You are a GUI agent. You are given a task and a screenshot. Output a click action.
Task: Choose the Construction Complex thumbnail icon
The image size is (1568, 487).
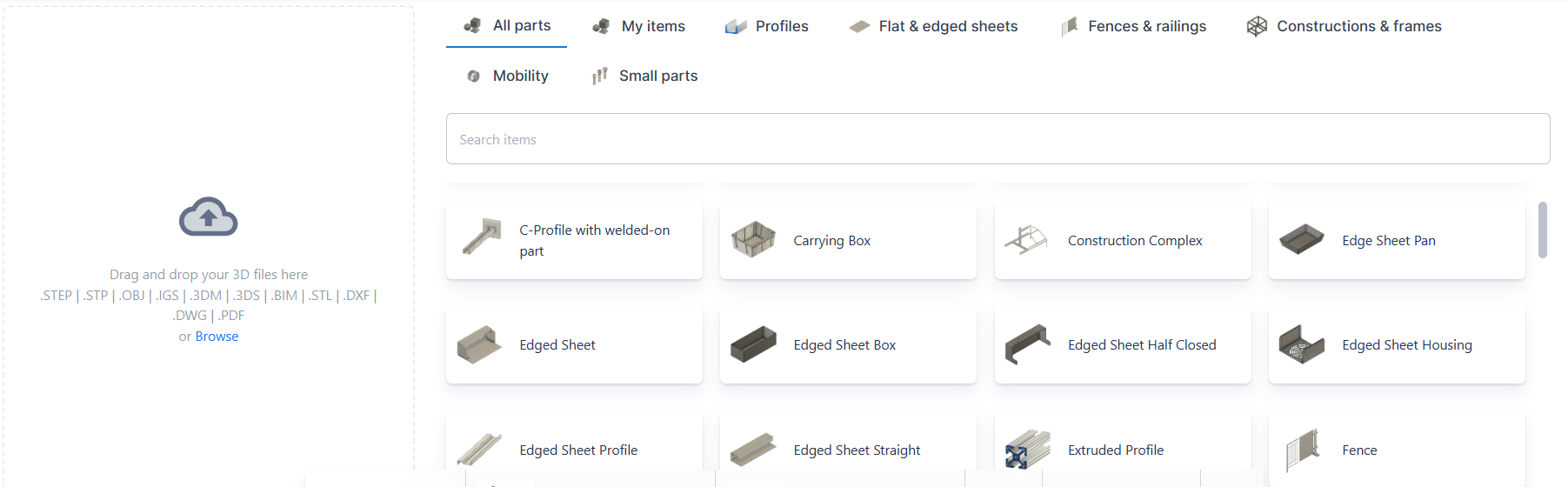tap(1026, 240)
